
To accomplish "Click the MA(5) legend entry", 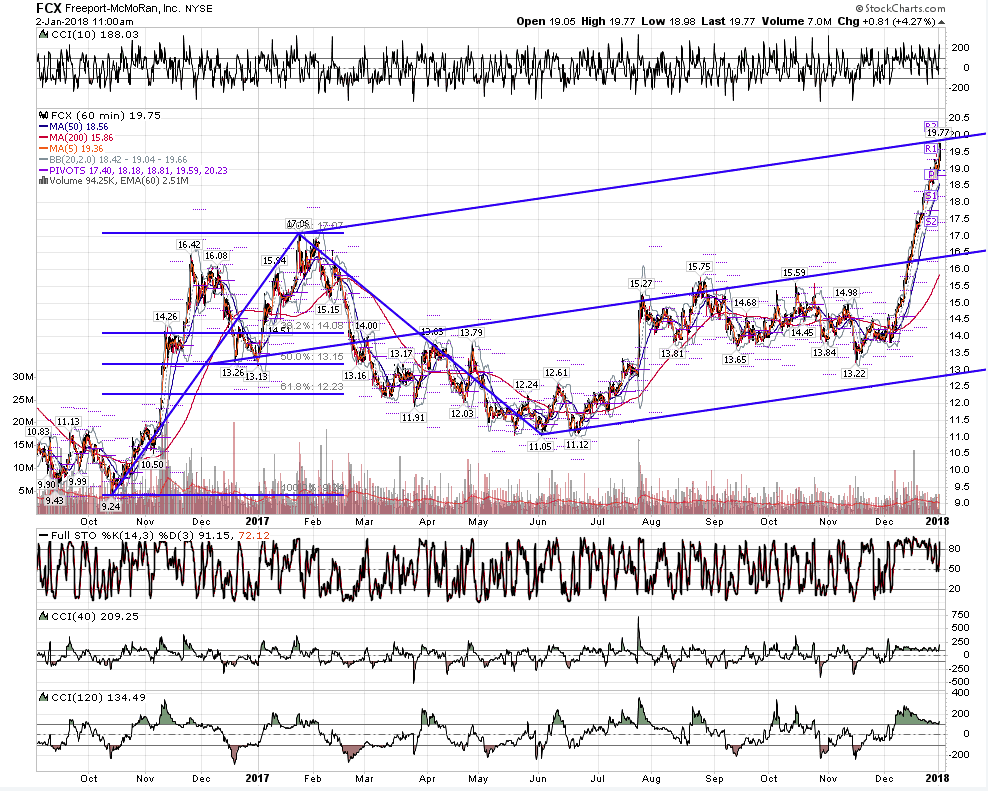I will coord(71,149).
